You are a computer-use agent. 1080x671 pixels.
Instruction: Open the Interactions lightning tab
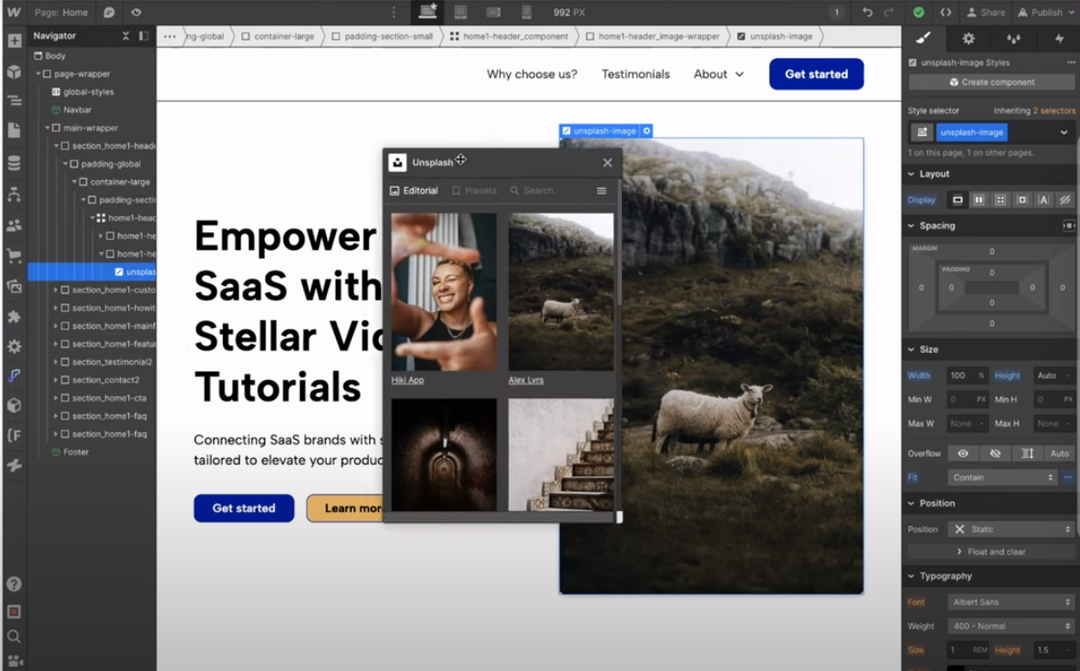coord(1059,39)
